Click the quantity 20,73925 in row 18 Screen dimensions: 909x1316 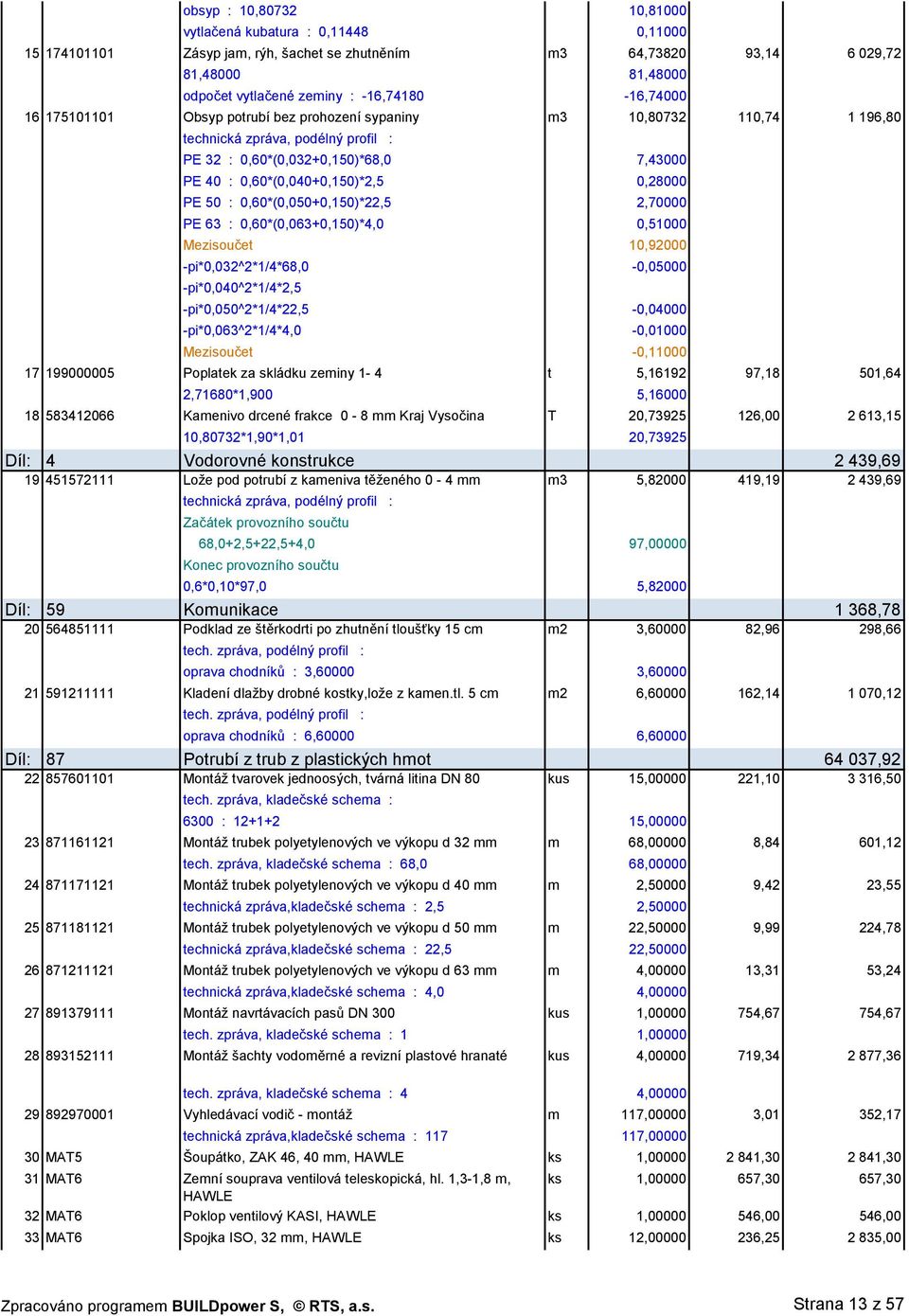[x=658, y=416]
